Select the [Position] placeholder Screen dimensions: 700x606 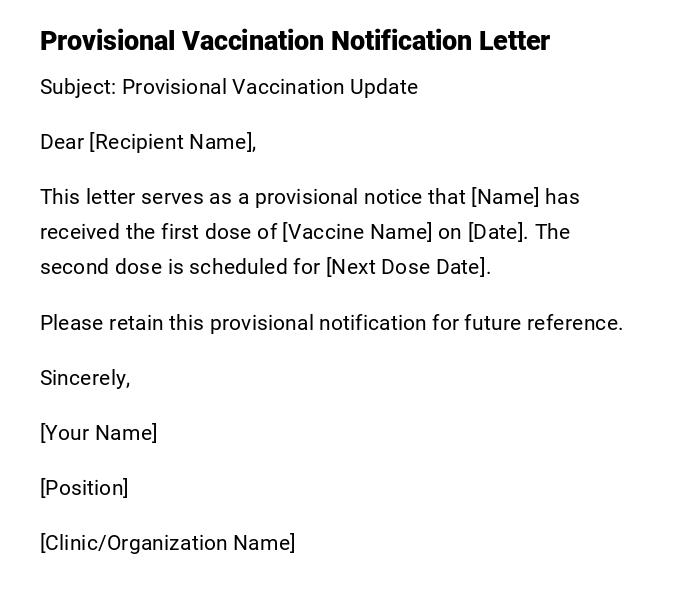pos(84,488)
